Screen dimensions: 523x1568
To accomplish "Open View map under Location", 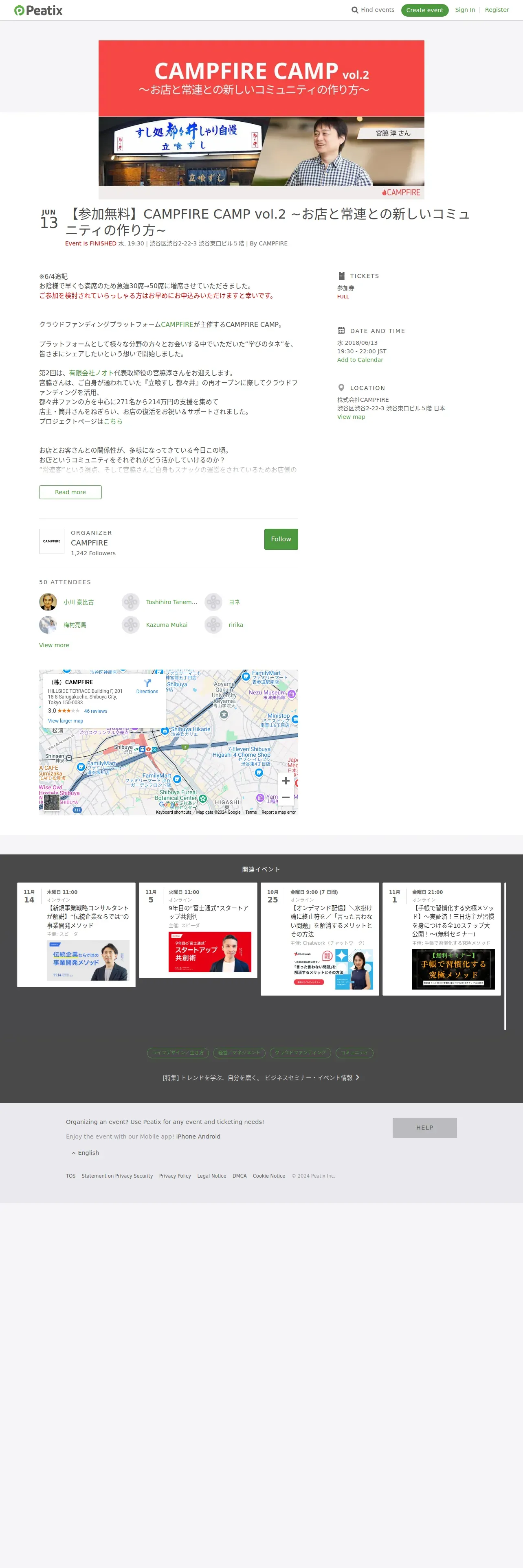I will pyautogui.click(x=351, y=417).
